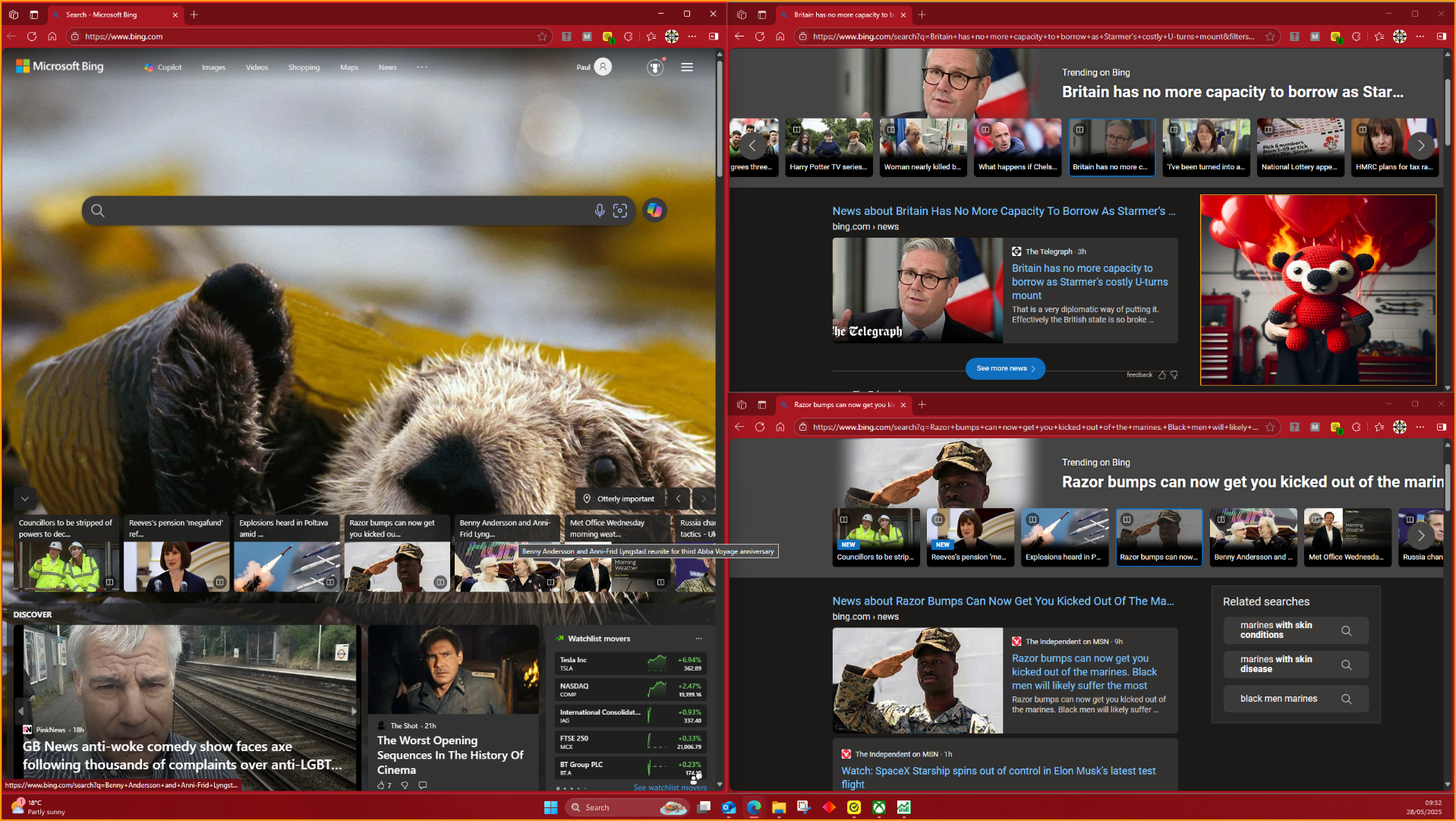Open 'Otterly important' image info button
This screenshot has width=1456, height=821.
coord(619,499)
